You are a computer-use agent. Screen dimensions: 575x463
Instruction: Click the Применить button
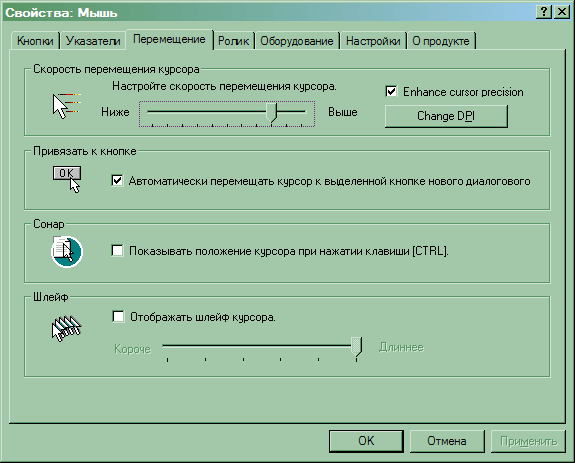(528, 441)
